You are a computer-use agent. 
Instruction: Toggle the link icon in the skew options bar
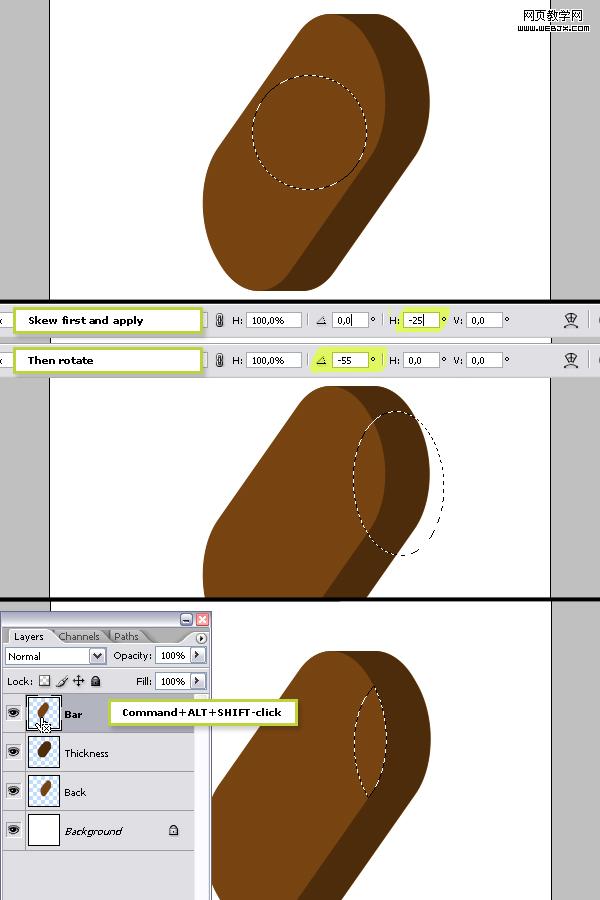click(x=219, y=320)
